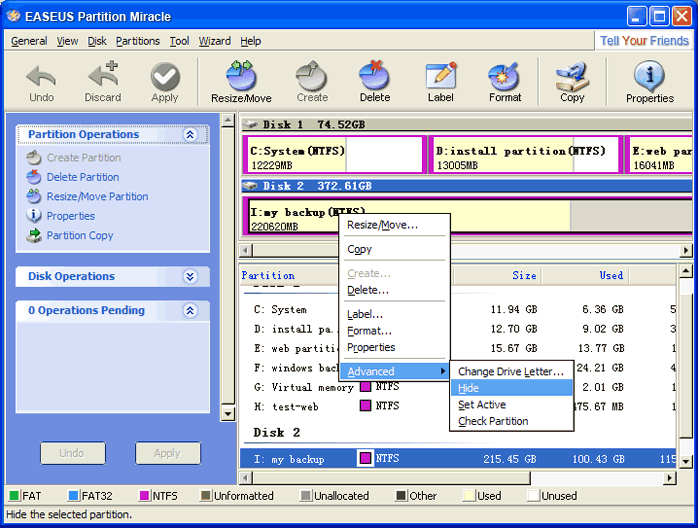The width and height of the screenshot is (698, 528).
Task: Expand the Disk Operations panel
Action: (x=190, y=277)
